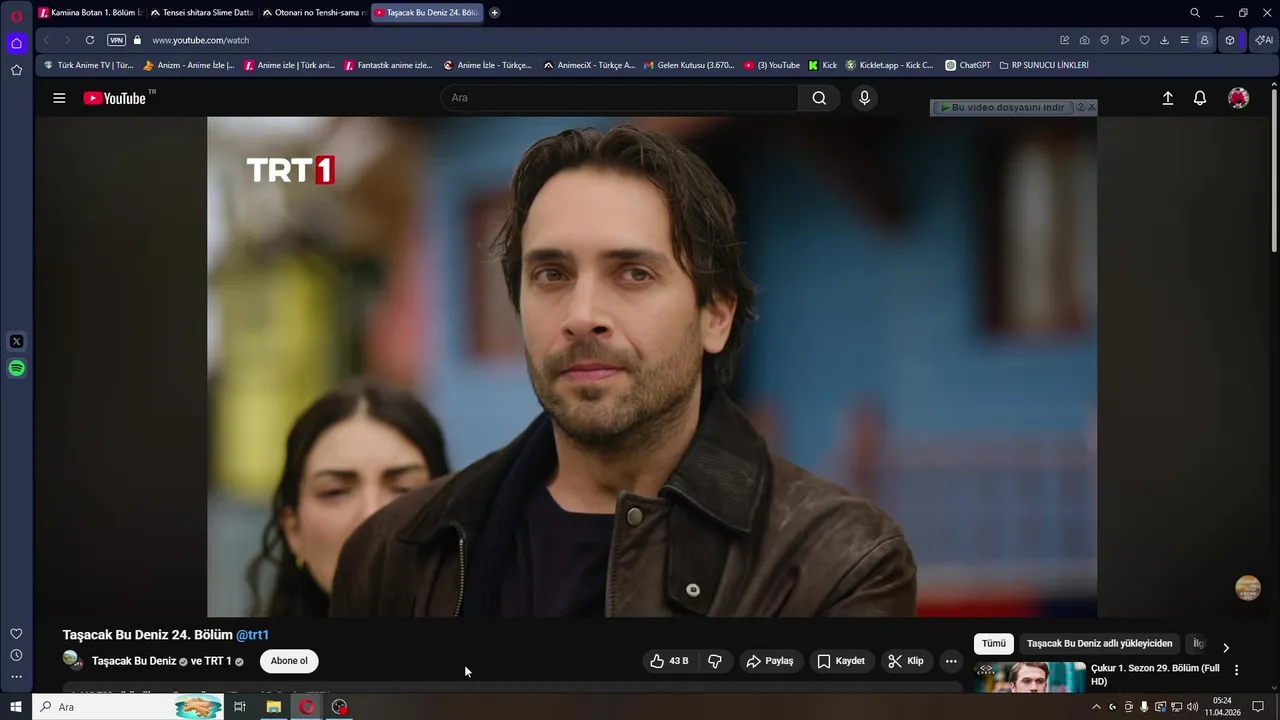
Task: Open Opera easy setup sliders icon
Action: tap(1185, 40)
